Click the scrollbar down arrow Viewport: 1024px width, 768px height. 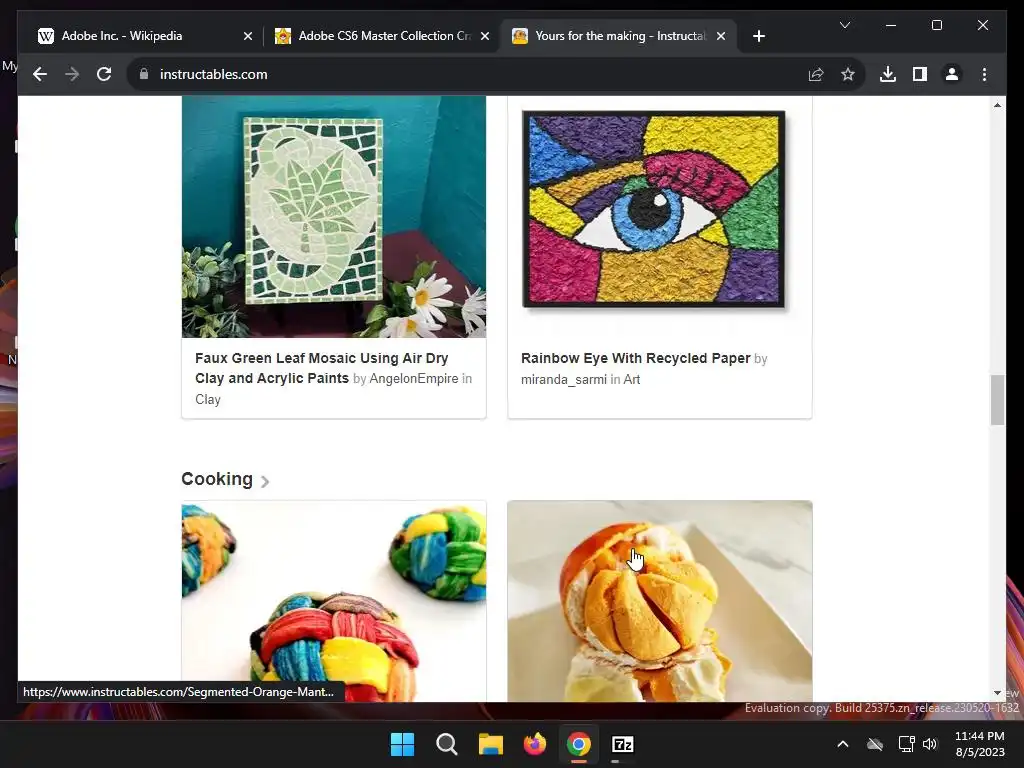[x=997, y=693]
